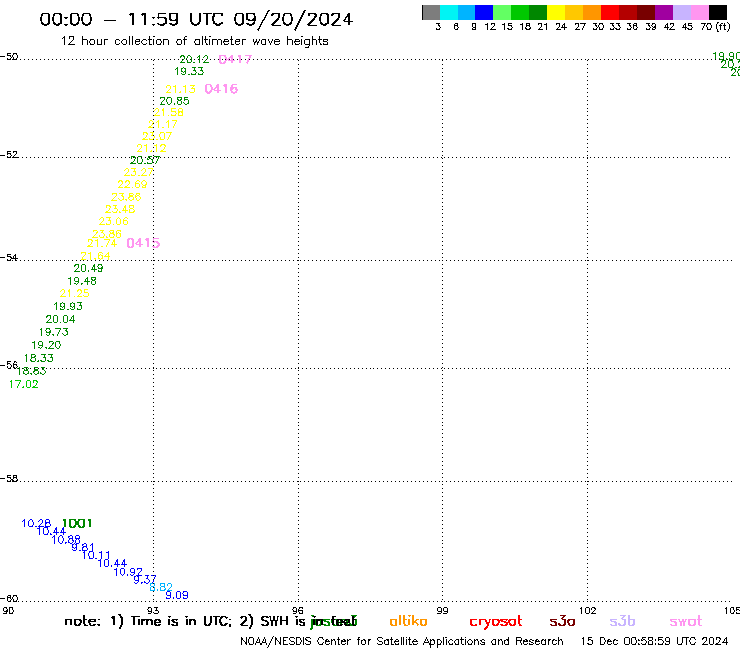Screen dimensions: 740x650
Task: Click the wave height value 21.64
Action: [x=95, y=256]
